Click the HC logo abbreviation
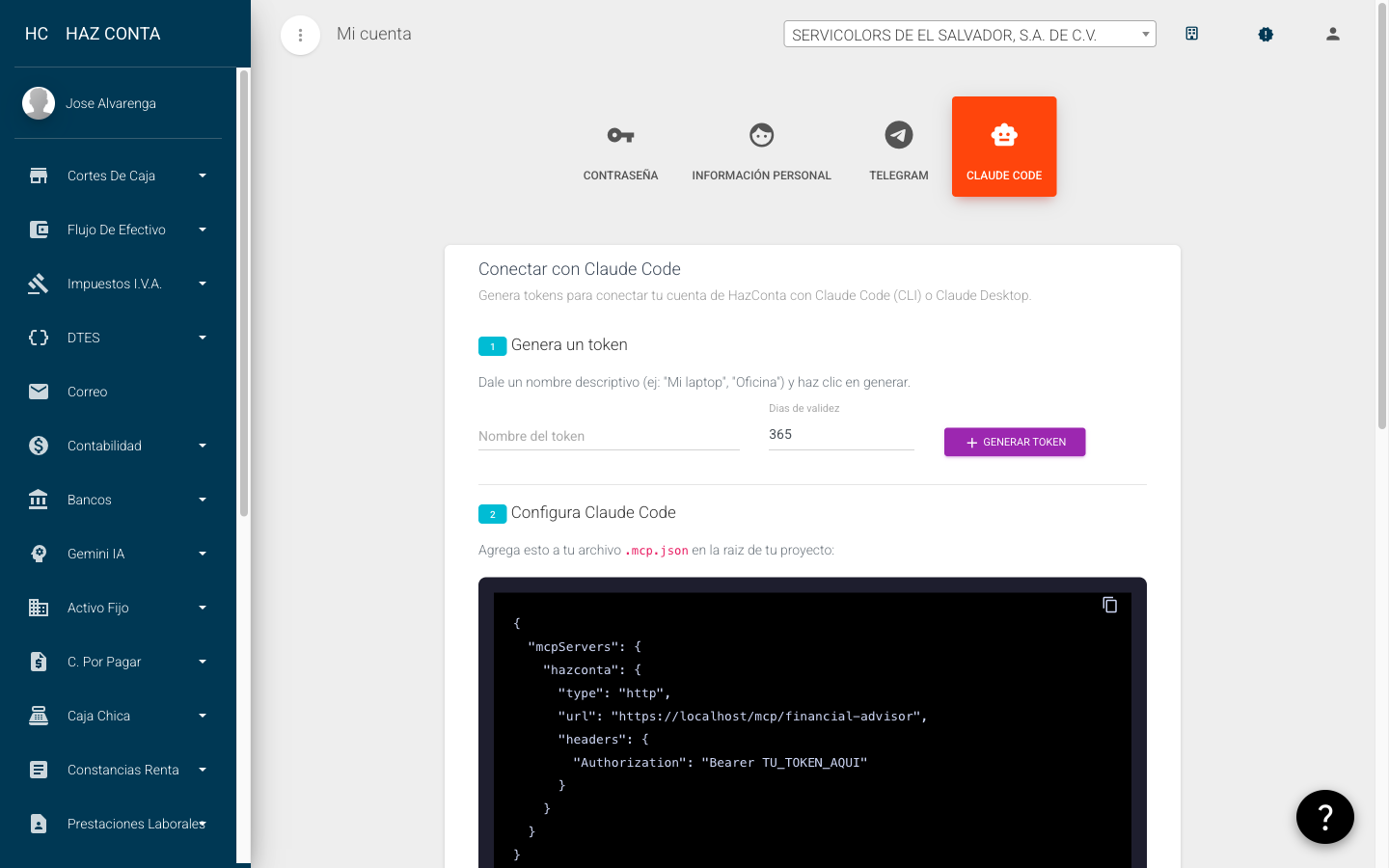Image resolution: width=1389 pixels, height=868 pixels. (37, 34)
